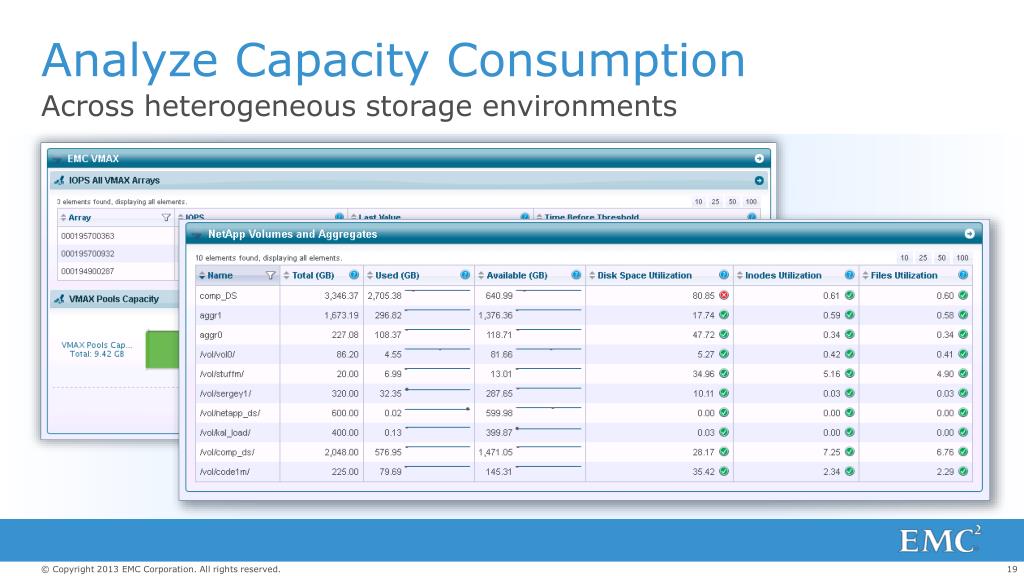The image size is (1024, 576).
Task: Click help icon beside Files Utilization
Action: (963, 276)
